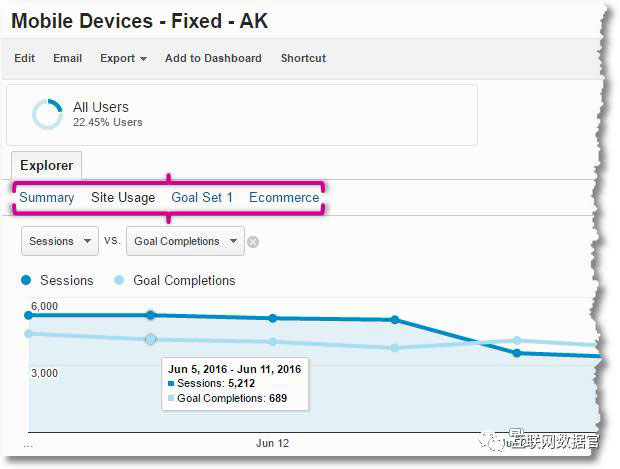The height and width of the screenshot is (469, 620).
Task: Click the All Users segment box
Action: [x=241, y=115]
